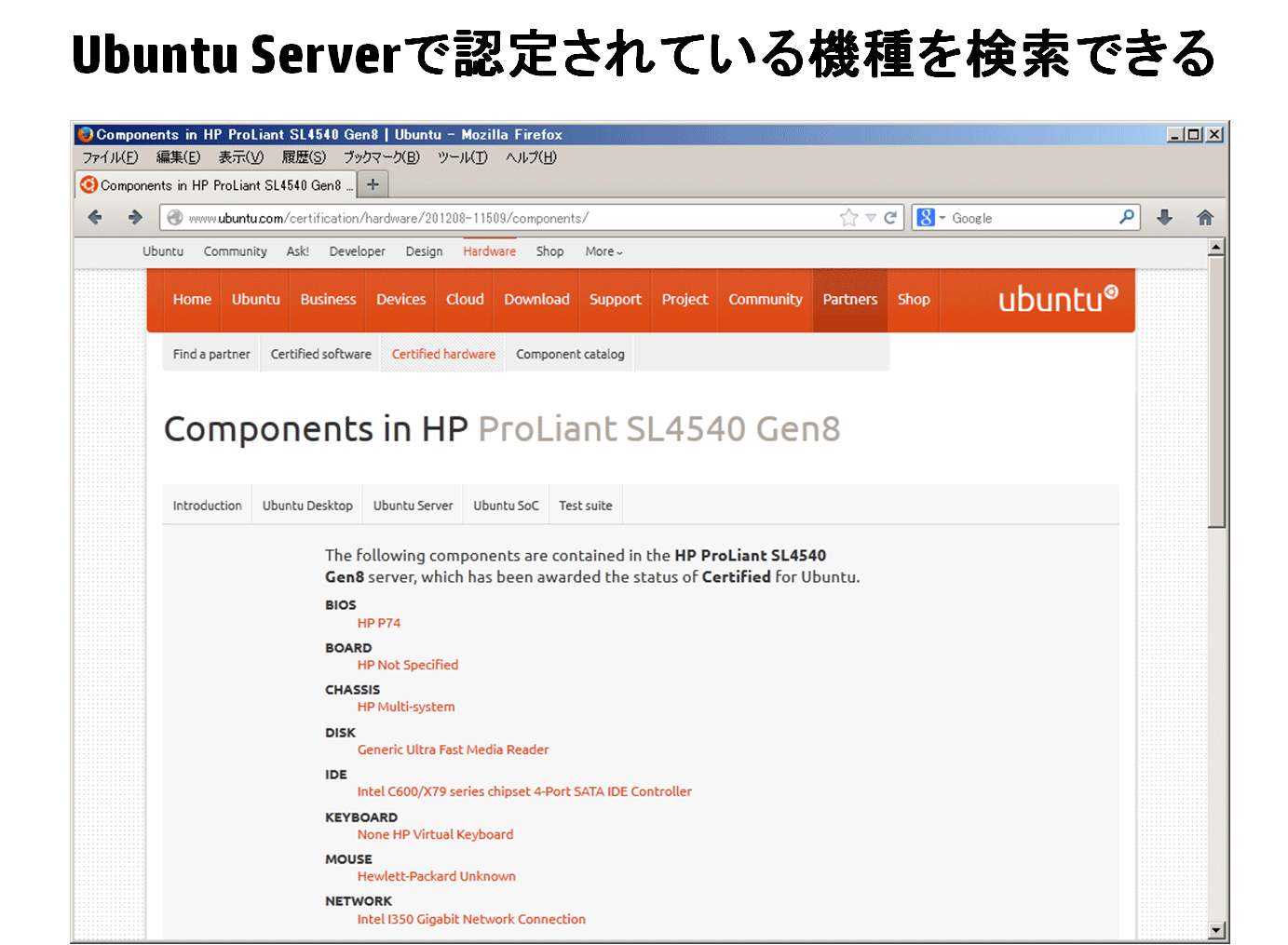Open the Ubuntu link in top bar
The height and width of the screenshot is (945, 1288).
tap(163, 251)
